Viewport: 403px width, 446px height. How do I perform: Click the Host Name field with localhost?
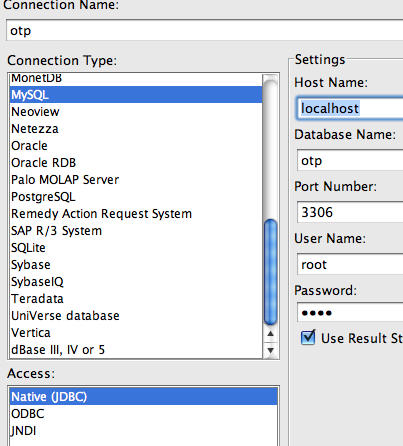click(x=350, y=108)
